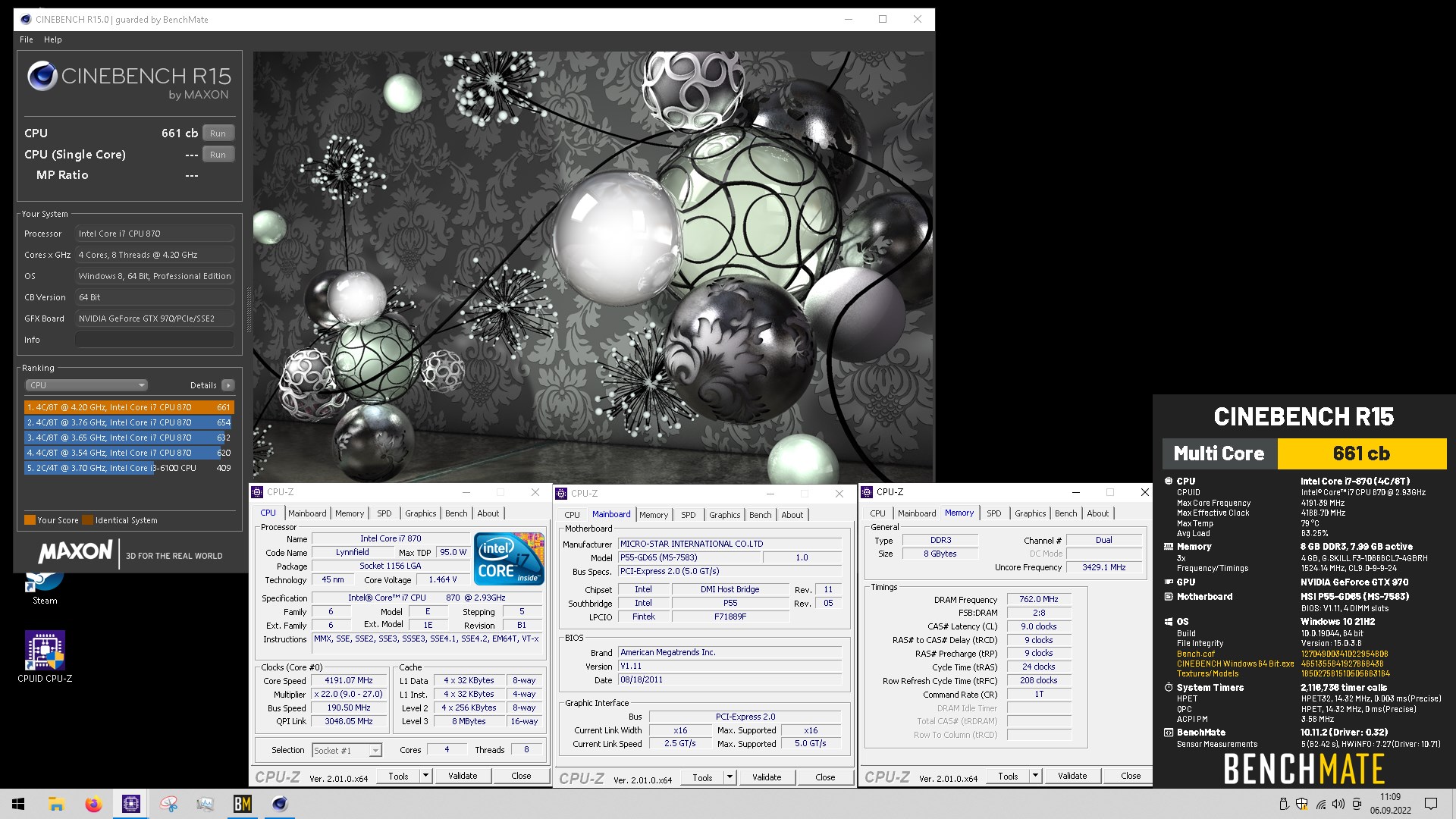Click the DRAM Frequency value 762.0 MHz

(1039, 599)
